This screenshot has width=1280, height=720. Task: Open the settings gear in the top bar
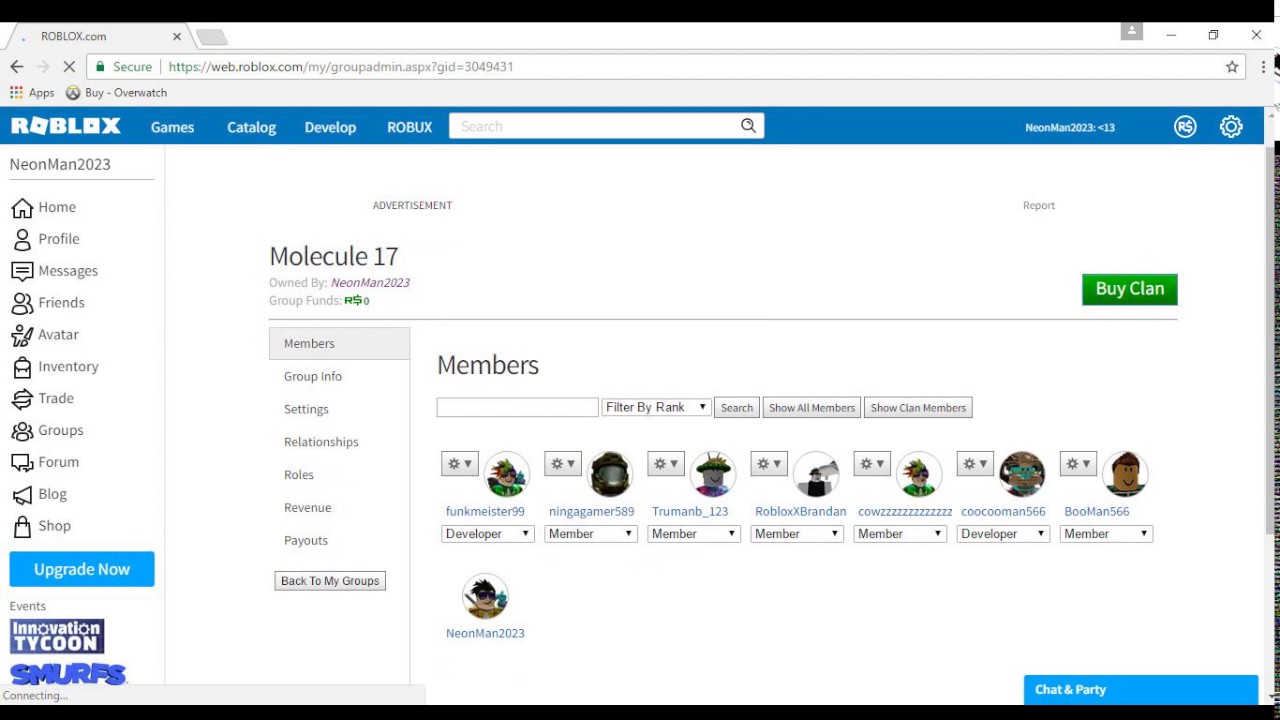[1231, 127]
